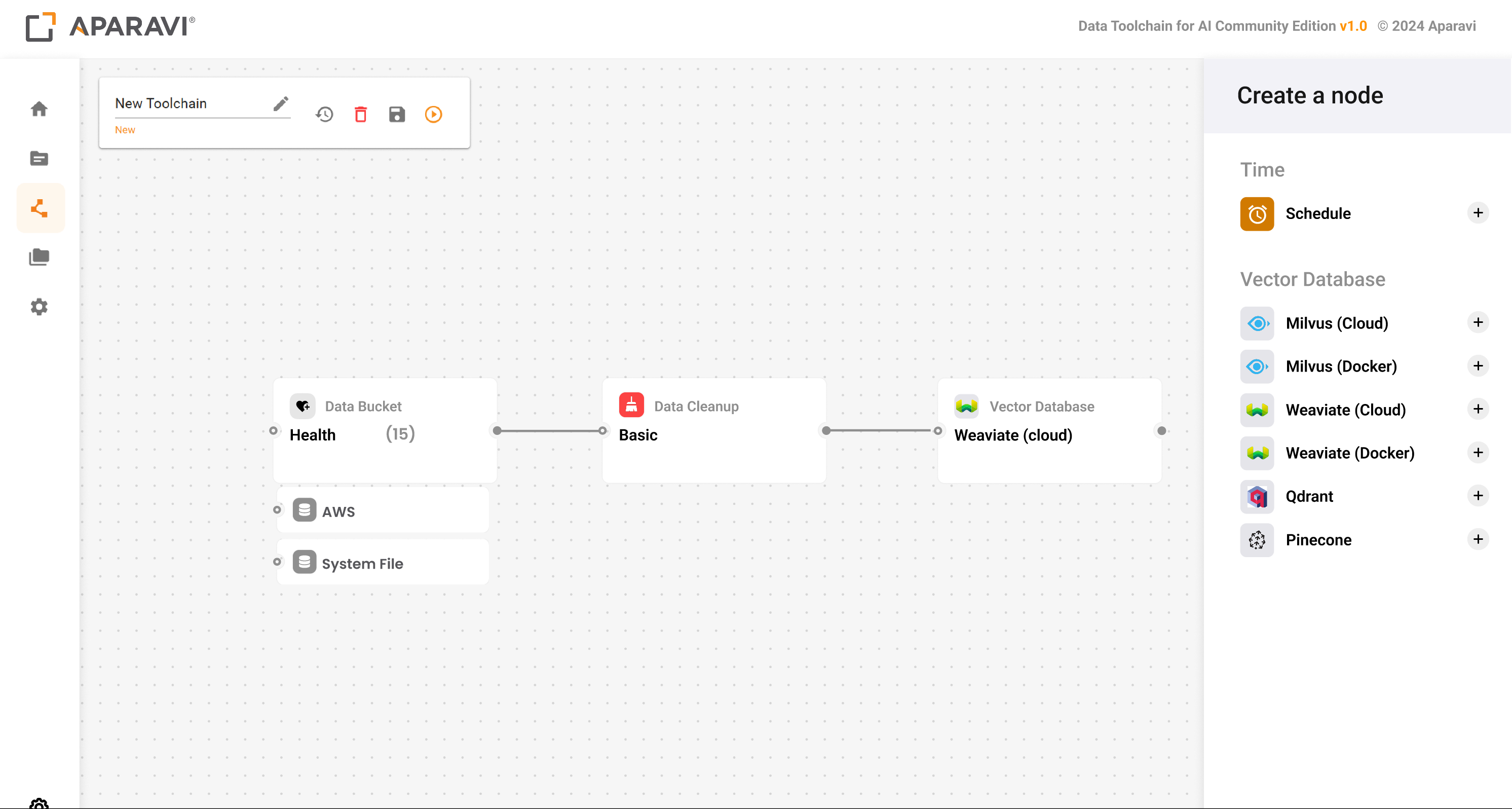1512x809 pixels.
Task: Click the Weaviate icon on canvas node
Action: click(x=967, y=406)
